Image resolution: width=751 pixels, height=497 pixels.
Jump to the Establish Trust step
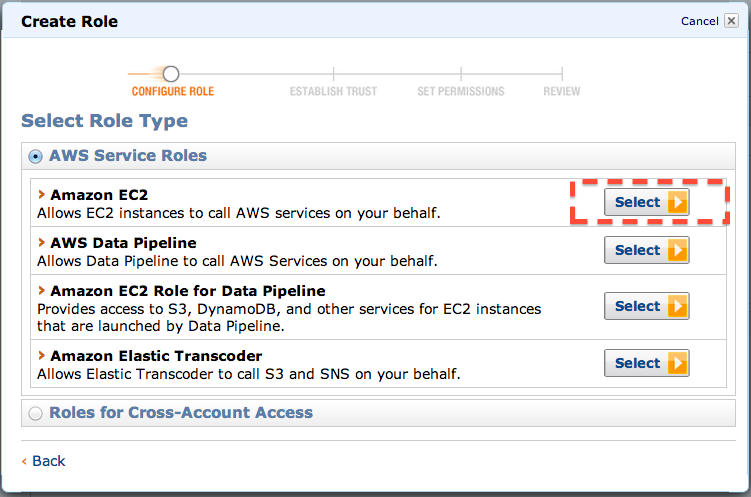pos(333,91)
